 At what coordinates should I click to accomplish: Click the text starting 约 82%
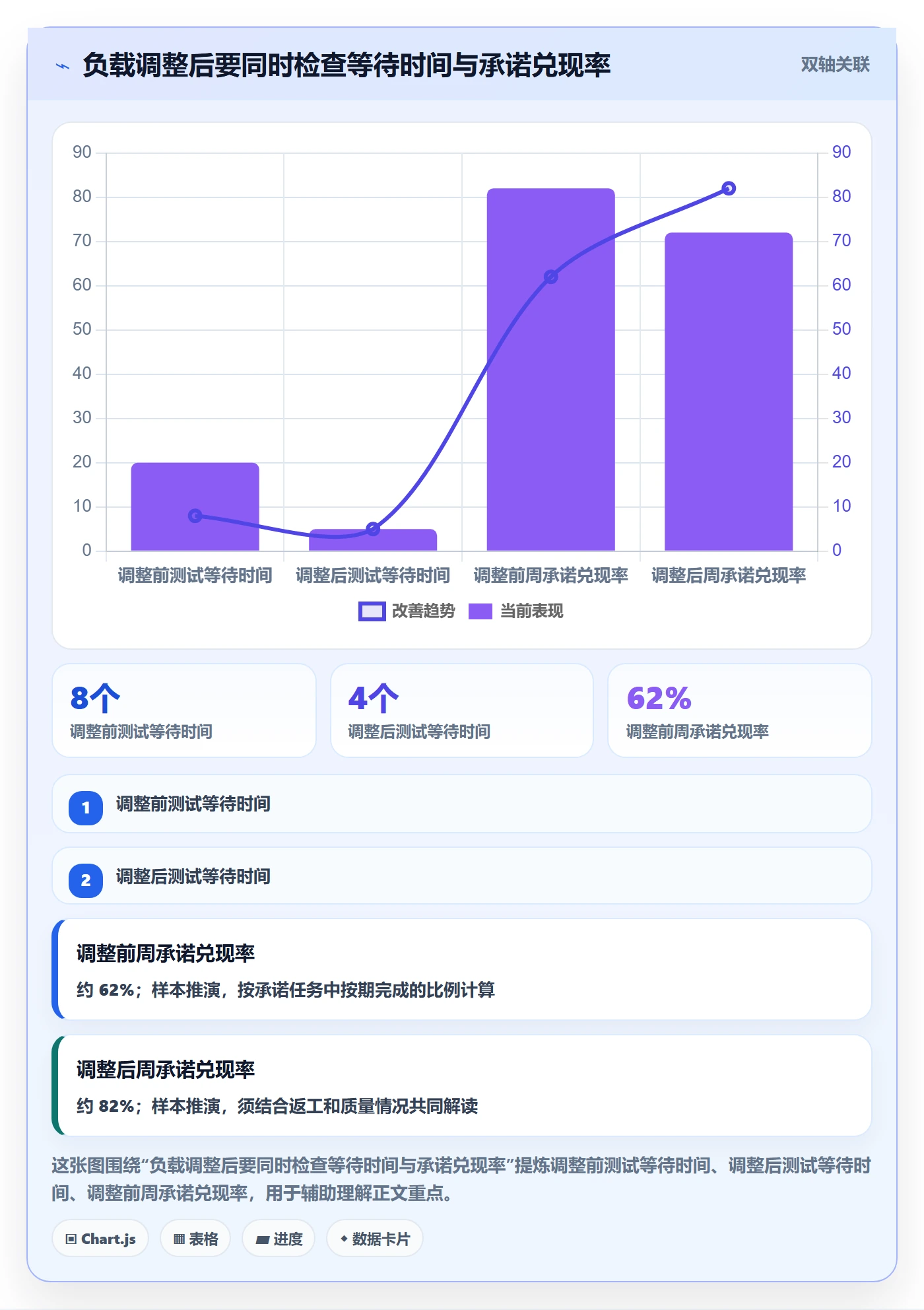(x=277, y=1106)
